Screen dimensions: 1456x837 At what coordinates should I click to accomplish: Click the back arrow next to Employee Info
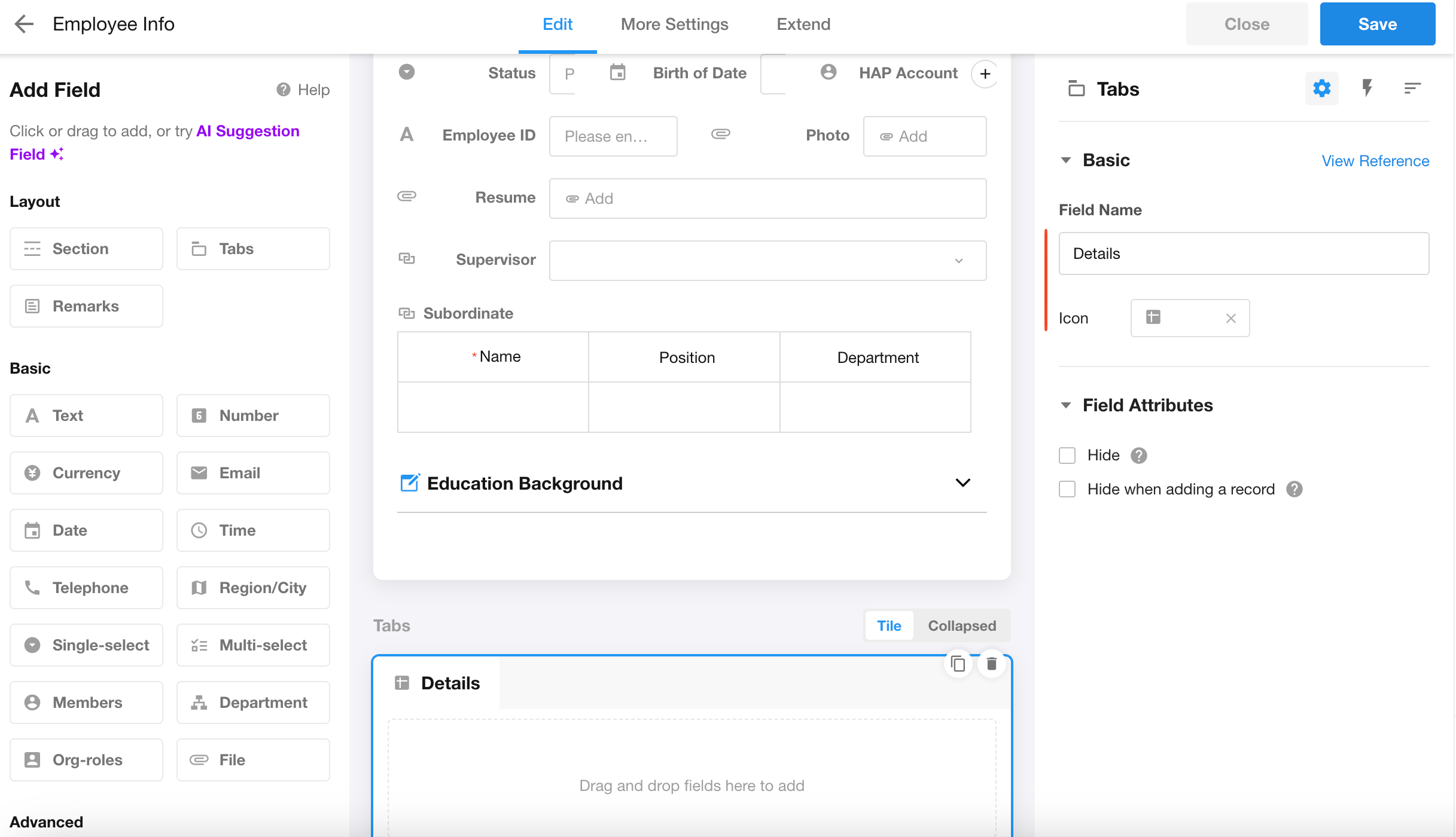pos(24,24)
